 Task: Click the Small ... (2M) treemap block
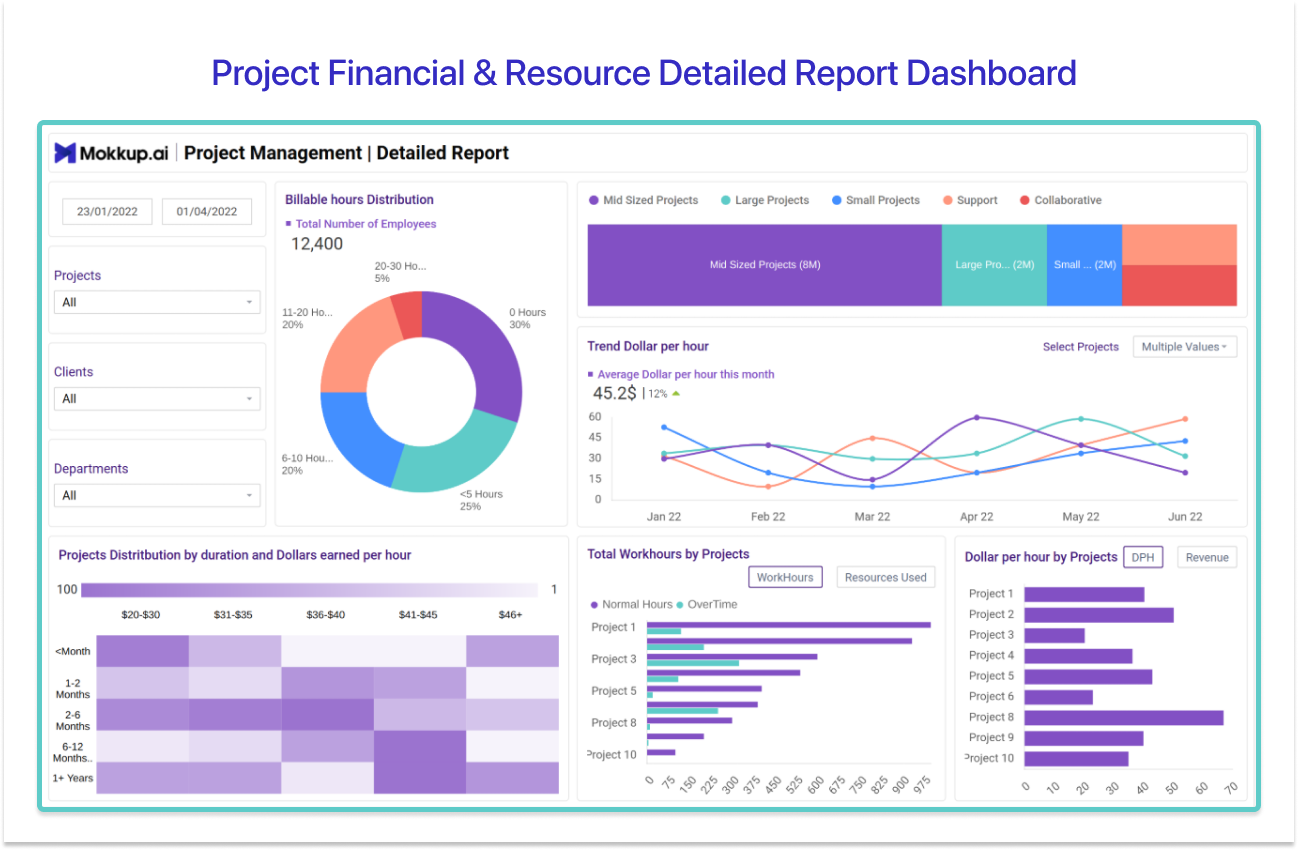point(1084,265)
